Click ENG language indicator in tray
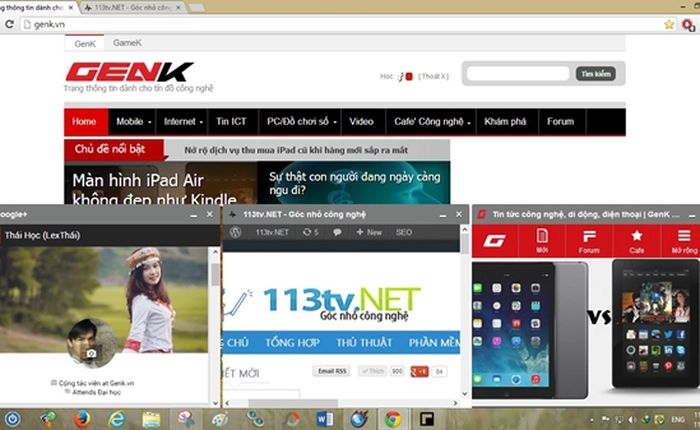This screenshot has width=700, height=430. coord(678,420)
